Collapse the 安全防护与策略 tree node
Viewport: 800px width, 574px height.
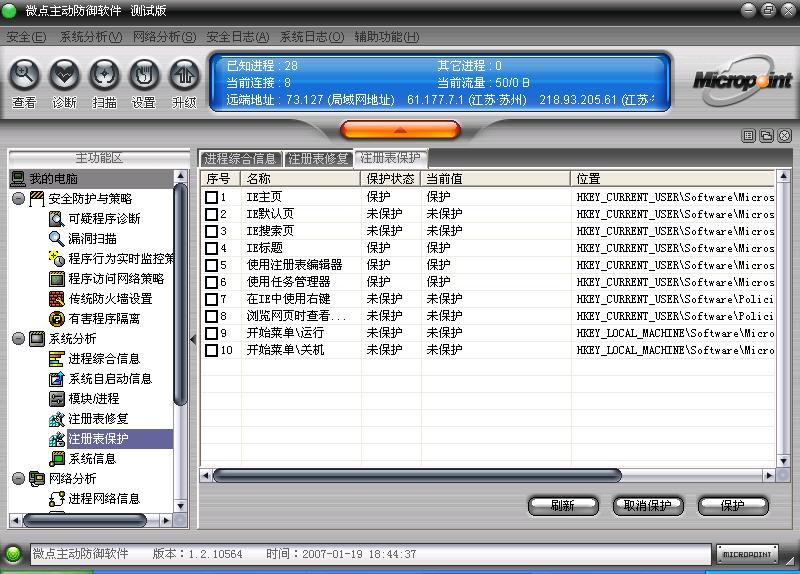(x=20, y=199)
